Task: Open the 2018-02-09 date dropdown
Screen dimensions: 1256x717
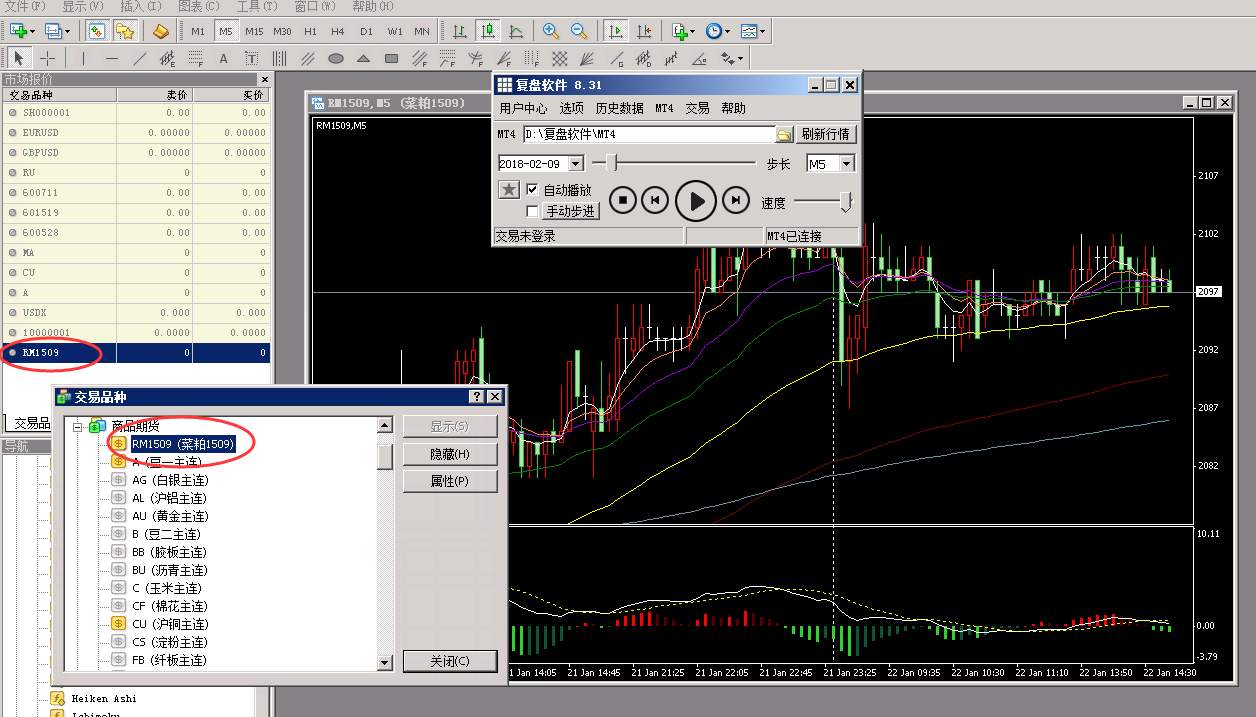Action: (577, 164)
